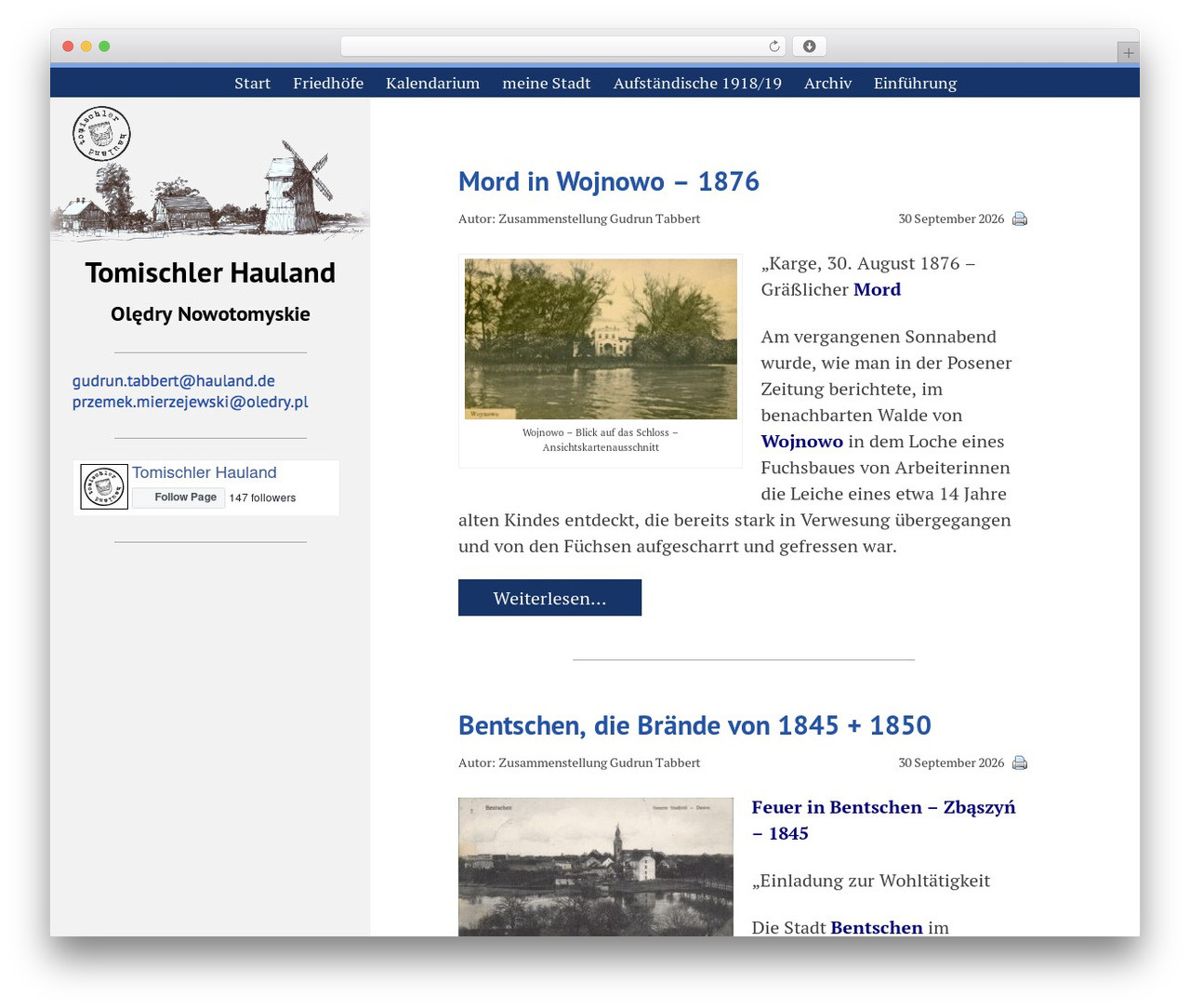Click the Bentschen link in paragraph
1190x1008 pixels.
tap(877, 928)
